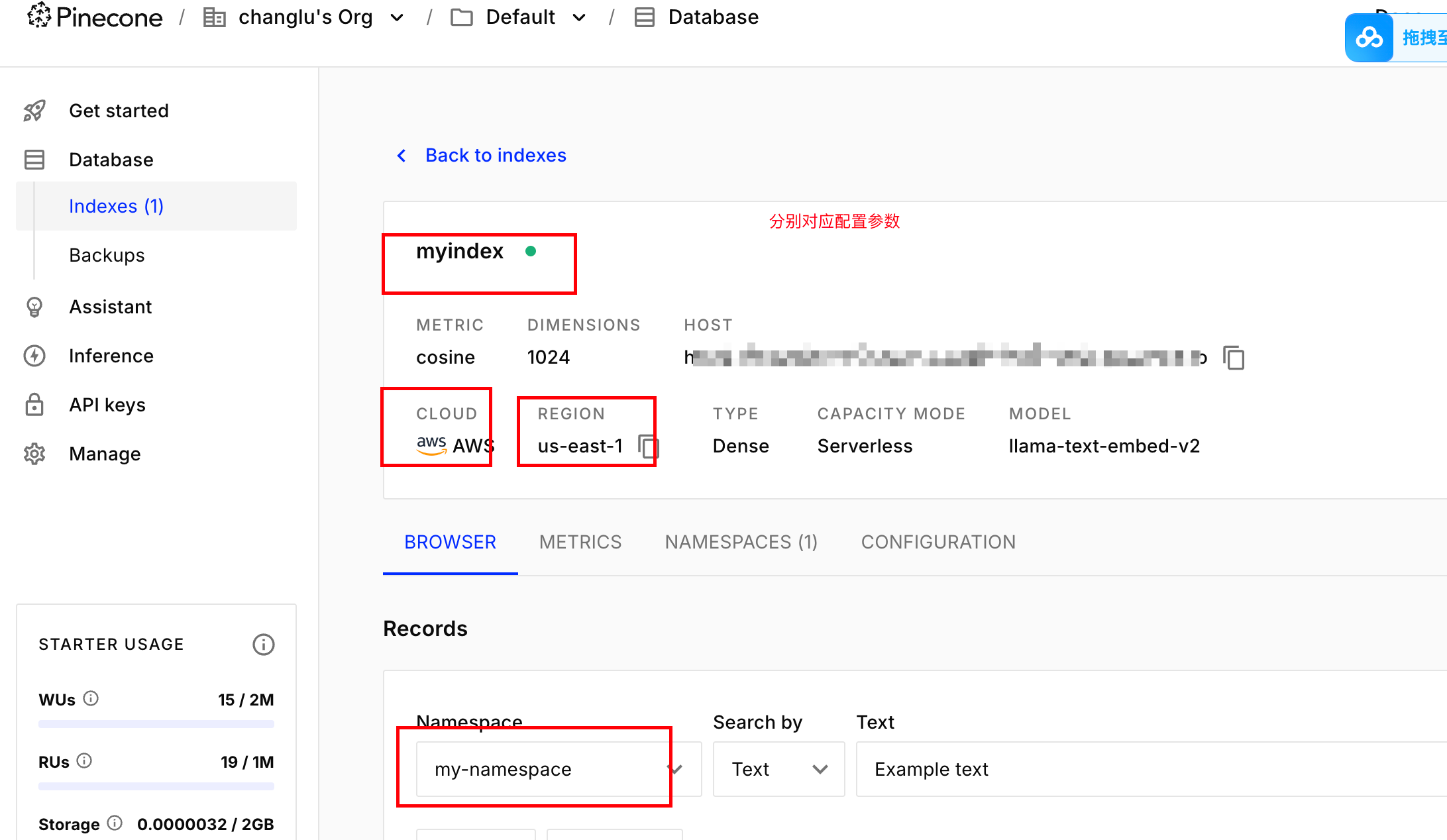Click the organization building icon
This screenshot has height=840, width=1447.
tap(214, 17)
